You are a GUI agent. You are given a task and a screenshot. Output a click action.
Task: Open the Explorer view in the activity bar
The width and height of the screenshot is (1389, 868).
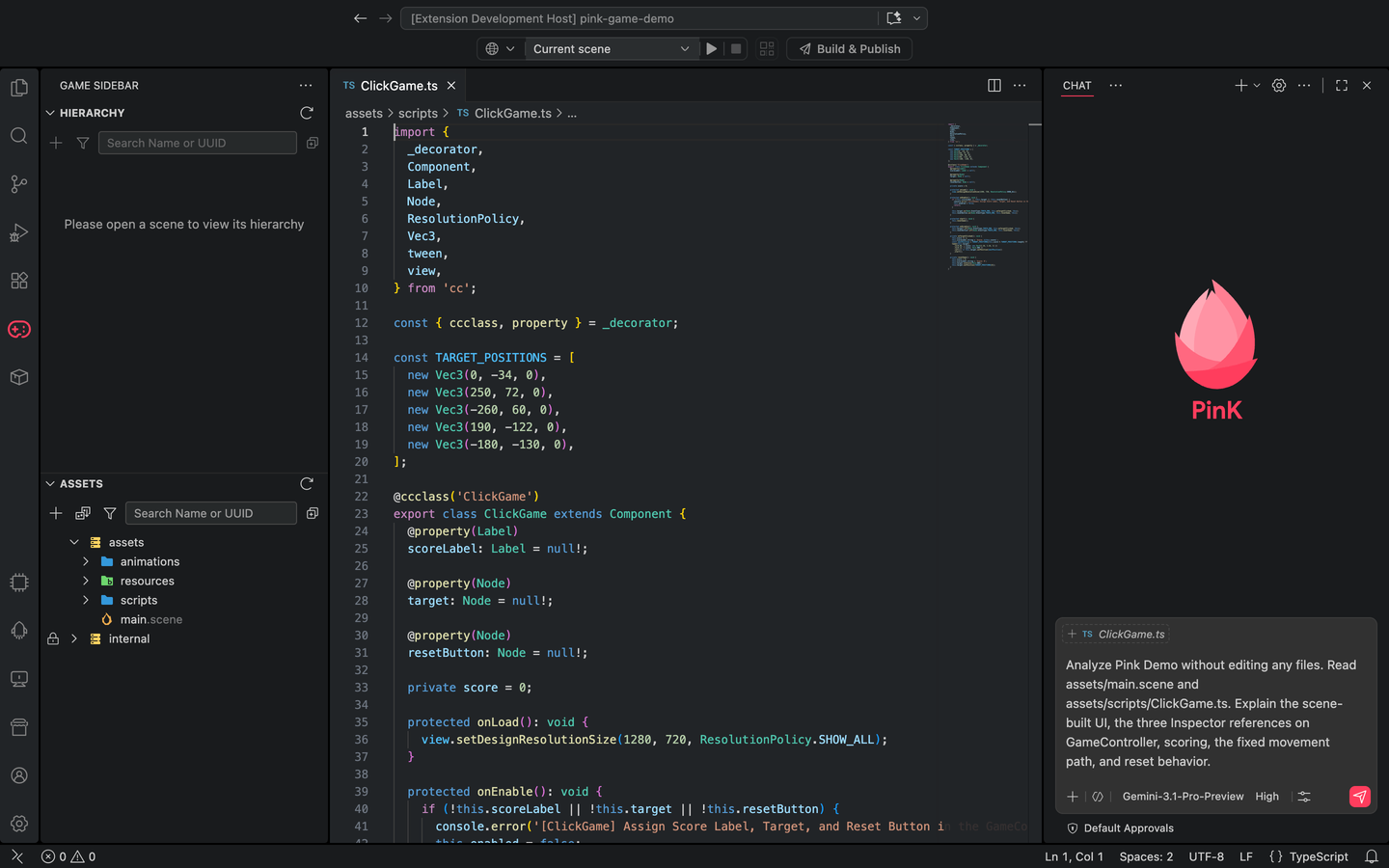click(x=19, y=88)
